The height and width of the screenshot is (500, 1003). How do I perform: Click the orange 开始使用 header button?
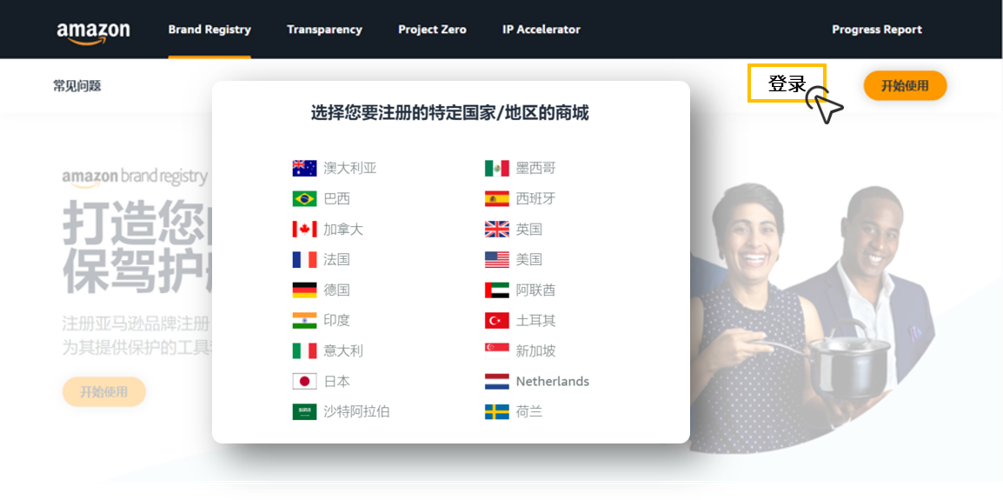click(x=905, y=86)
